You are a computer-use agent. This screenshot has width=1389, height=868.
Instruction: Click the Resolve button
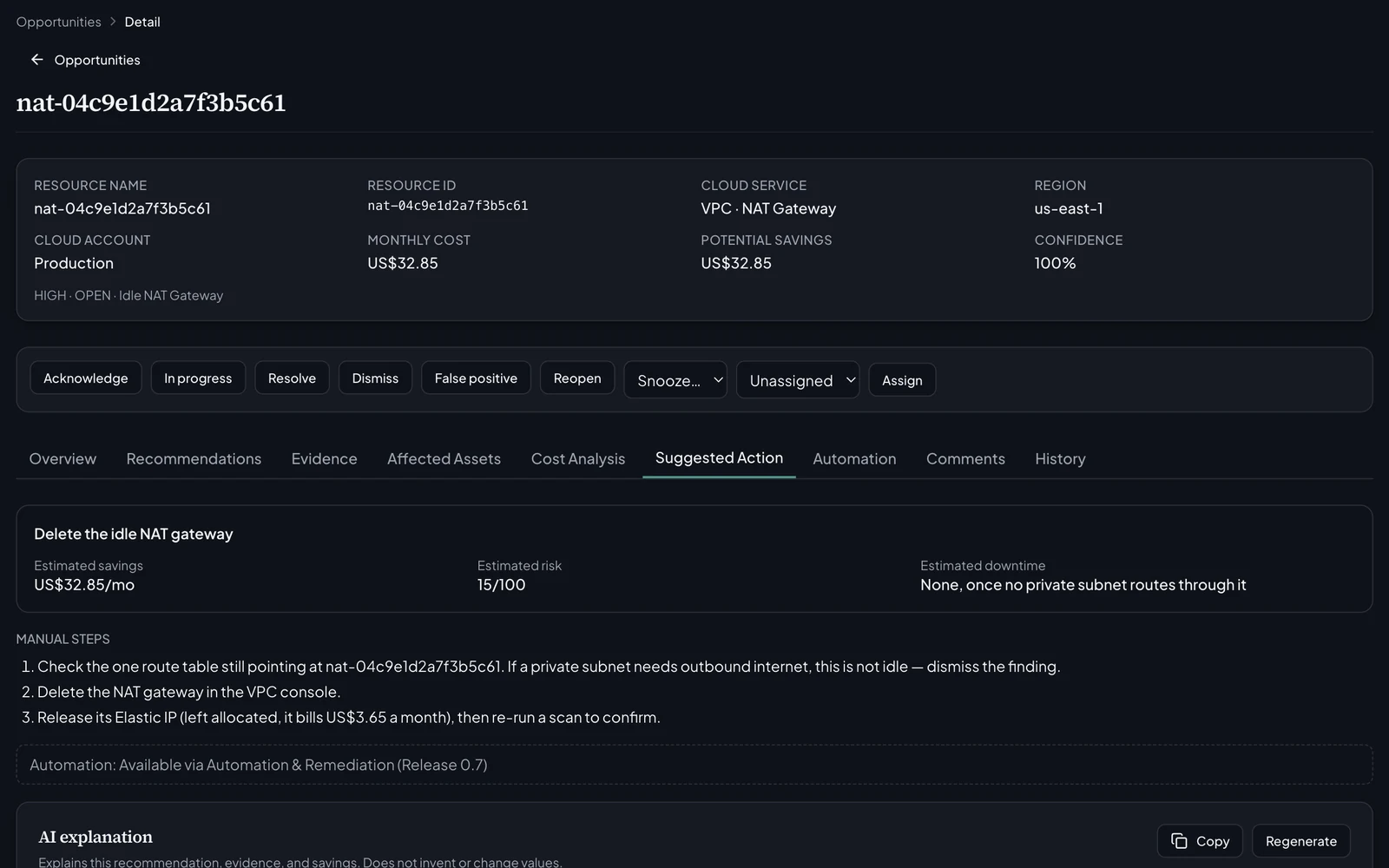click(292, 378)
